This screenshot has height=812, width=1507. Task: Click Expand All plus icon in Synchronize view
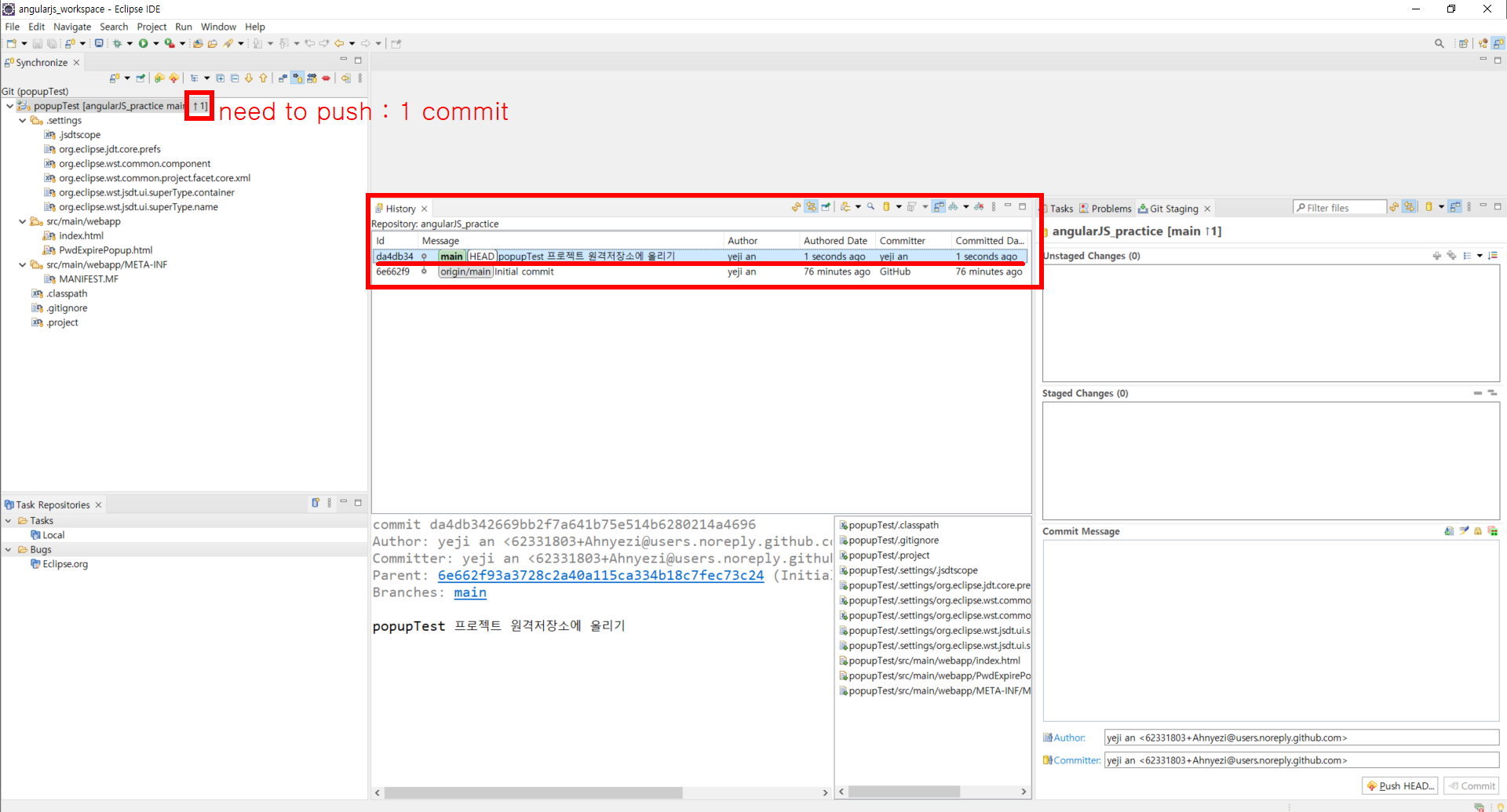[220, 78]
